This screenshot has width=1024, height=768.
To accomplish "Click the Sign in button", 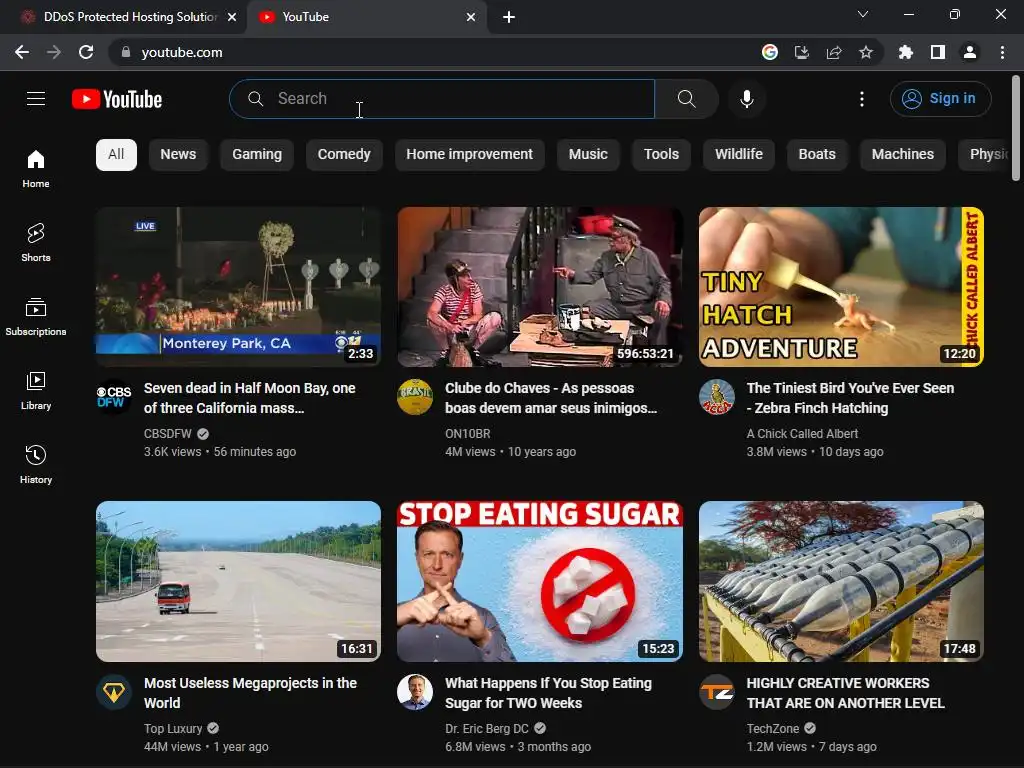I will point(940,99).
